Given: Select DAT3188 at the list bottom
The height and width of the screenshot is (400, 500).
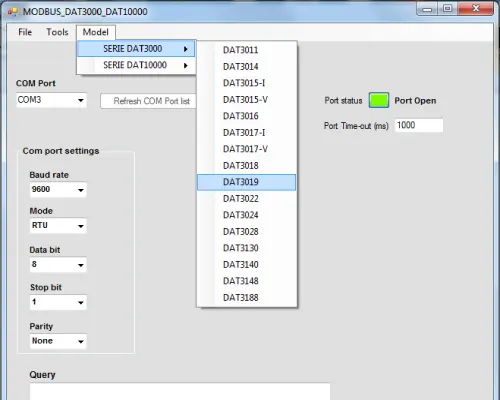Looking at the screenshot, I should click(x=246, y=298).
